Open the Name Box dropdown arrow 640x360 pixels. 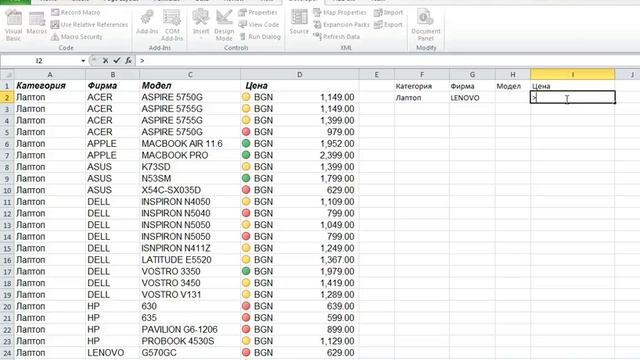(83, 61)
